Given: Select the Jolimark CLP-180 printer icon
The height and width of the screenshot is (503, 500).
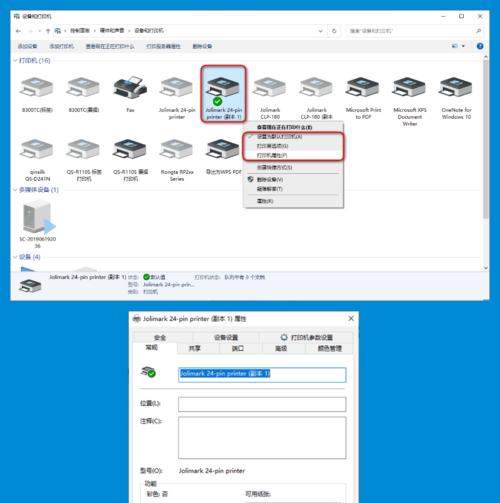Looking at the screenshot, I should pyautogui.click(x=270, y=88).
